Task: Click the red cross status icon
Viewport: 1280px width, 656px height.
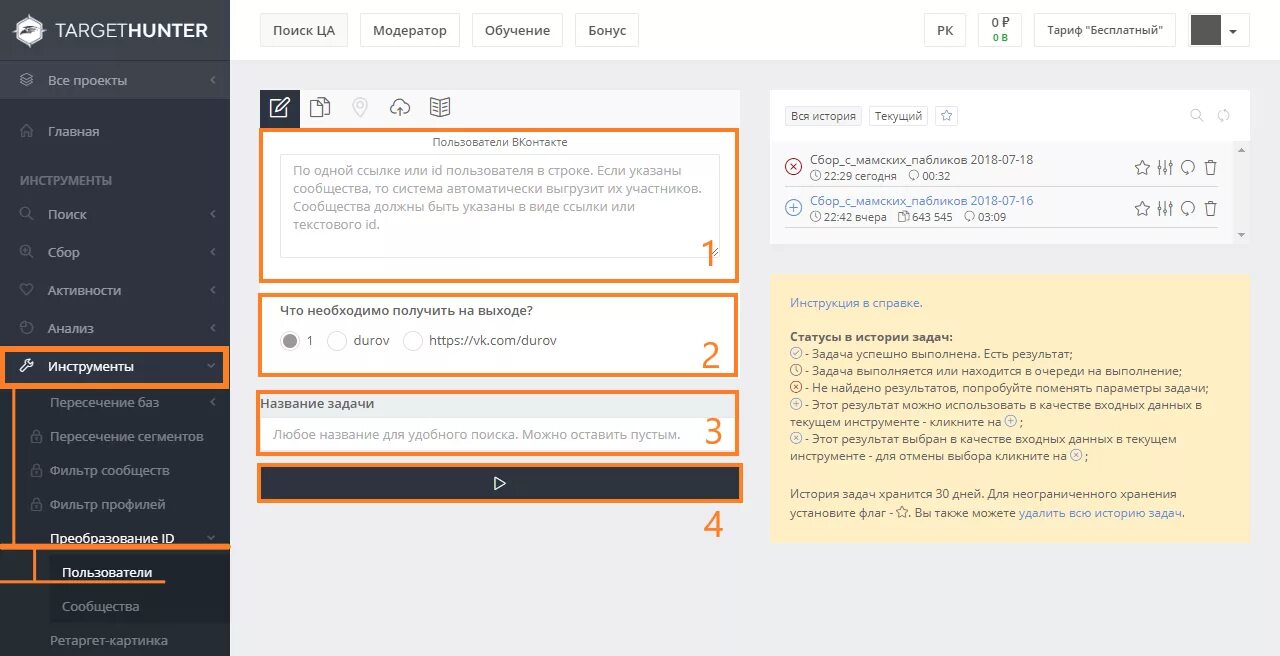Action: pos(794,167)
